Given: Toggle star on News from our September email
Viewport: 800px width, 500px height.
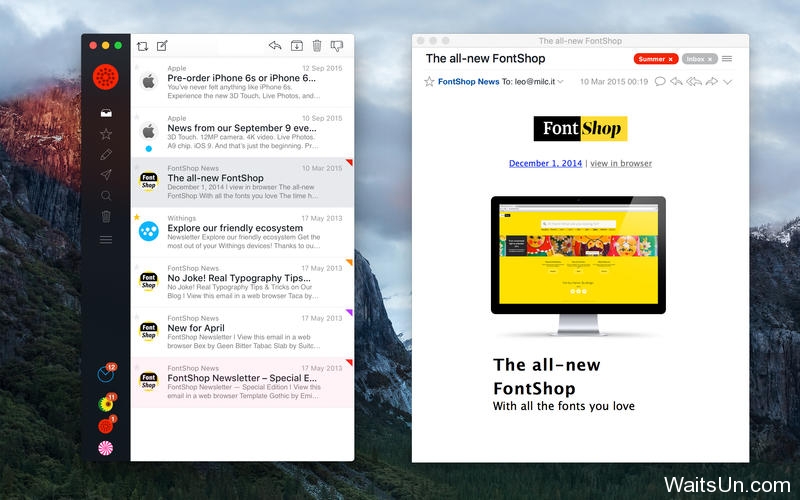Looking at the screenshot, I should 137,117.
